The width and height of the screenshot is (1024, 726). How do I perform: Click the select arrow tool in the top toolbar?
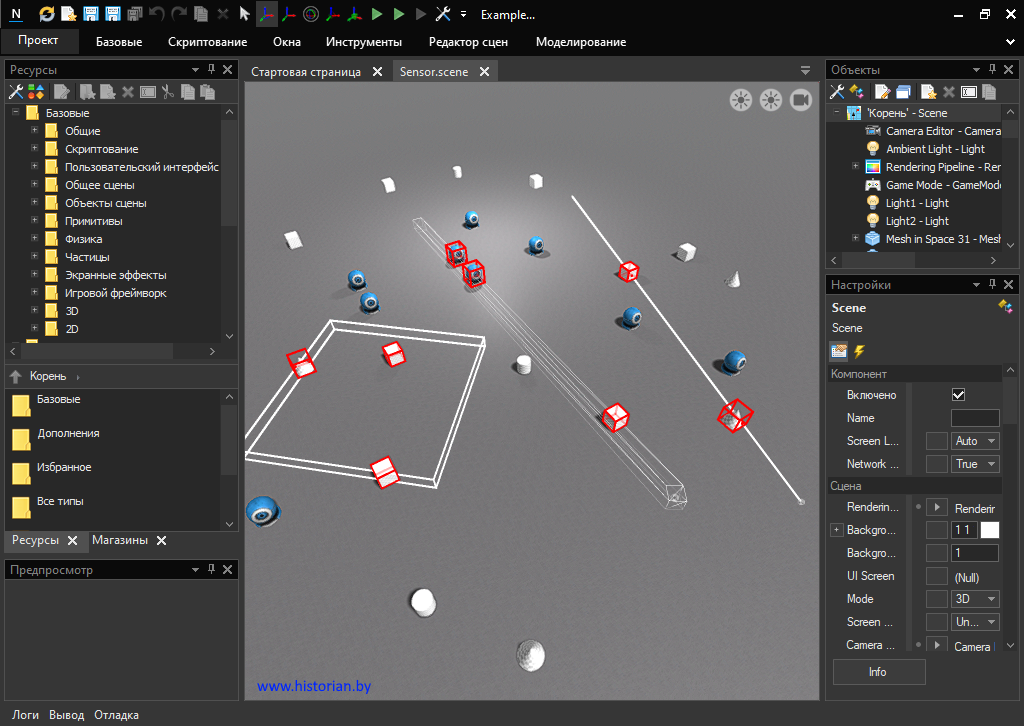point(244,15)
